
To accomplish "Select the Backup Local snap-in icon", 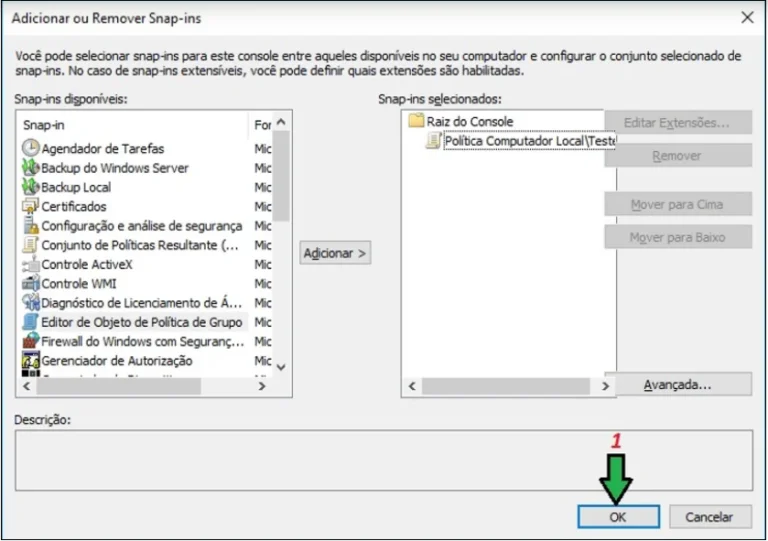I will click(x=31, y=187).
